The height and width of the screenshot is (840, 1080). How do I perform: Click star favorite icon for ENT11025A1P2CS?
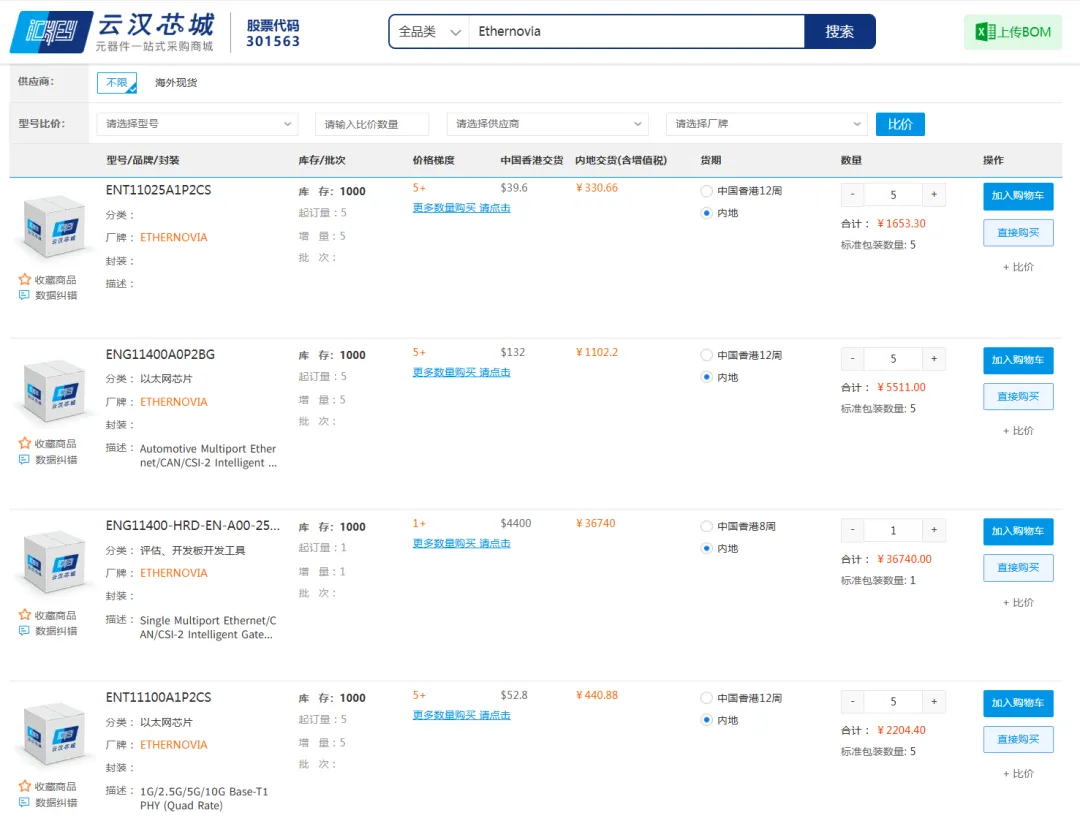tap(25, 280)
